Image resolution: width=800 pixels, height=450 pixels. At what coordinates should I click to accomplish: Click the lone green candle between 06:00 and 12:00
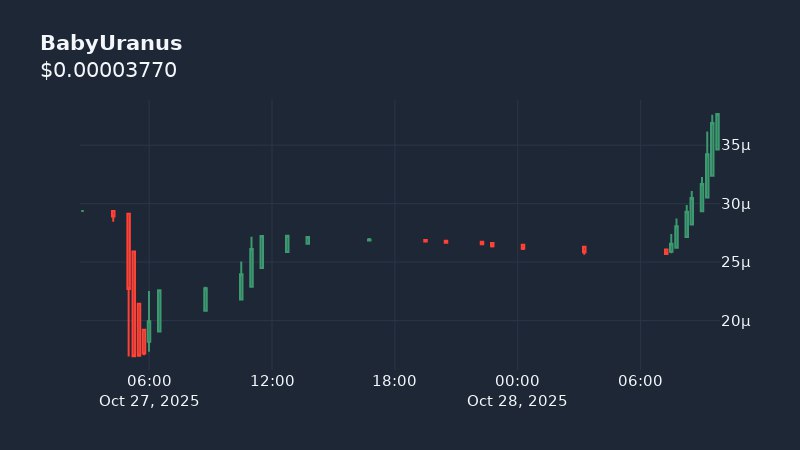pyautogui.click(x=205, y=299)
